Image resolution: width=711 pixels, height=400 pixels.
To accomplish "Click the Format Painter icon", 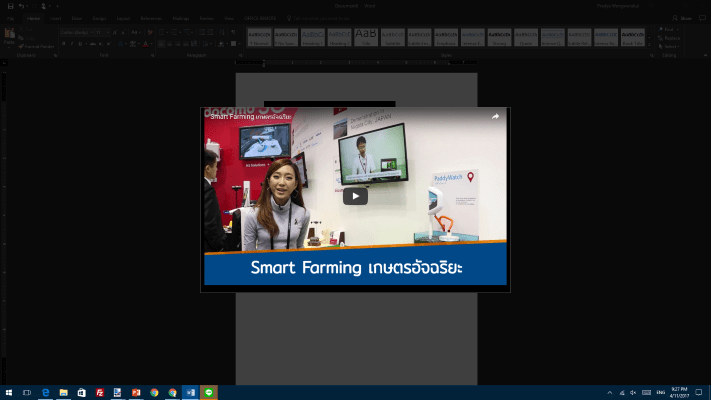I will click(x=22, y=46).
